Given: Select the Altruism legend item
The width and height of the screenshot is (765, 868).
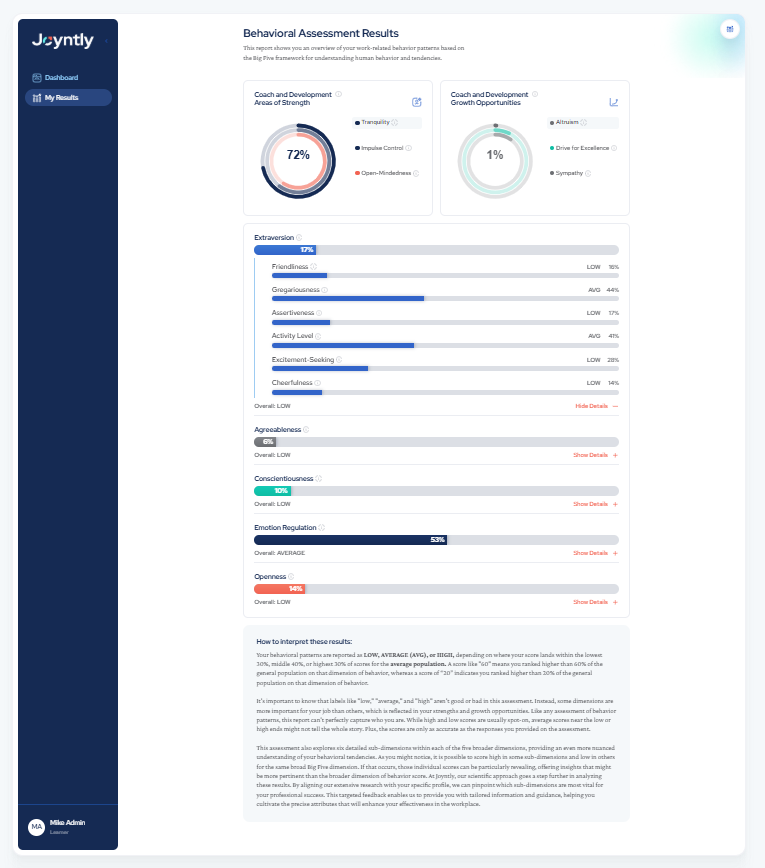Looking at the screenshot, I should (x=568, y=123).
